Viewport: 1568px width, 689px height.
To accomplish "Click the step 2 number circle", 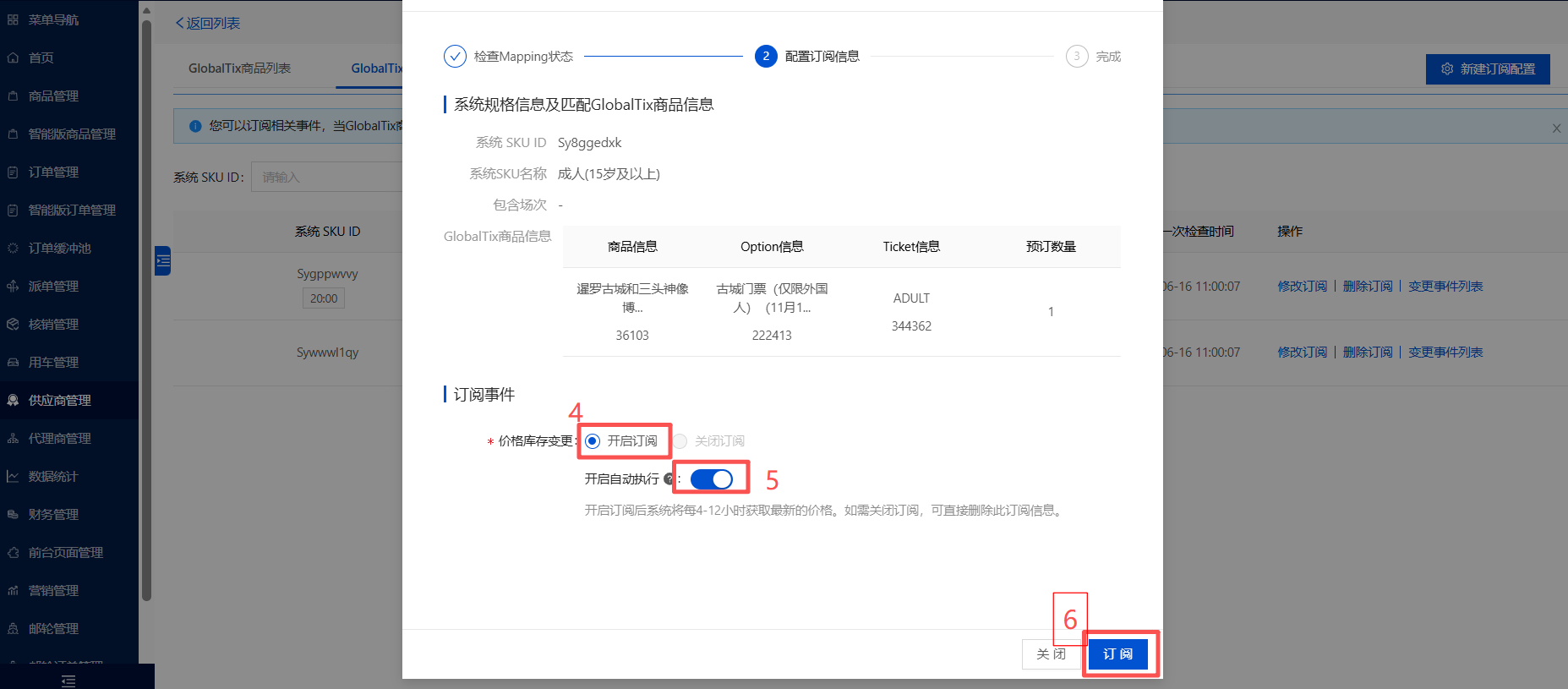I will (x=766, y=56).
